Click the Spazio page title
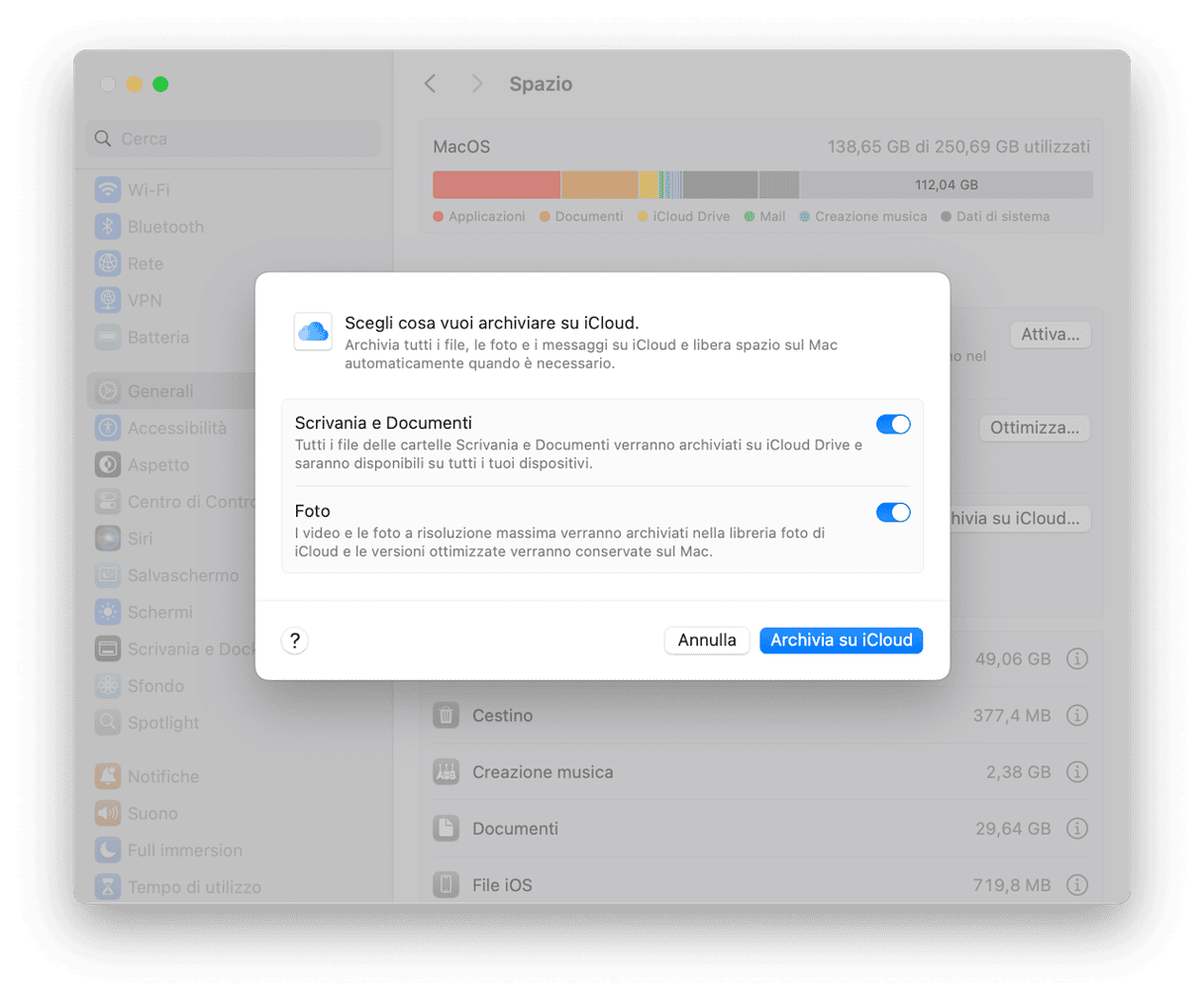This screenshot has width=1204, height=1001. click(x=541, y=84)
